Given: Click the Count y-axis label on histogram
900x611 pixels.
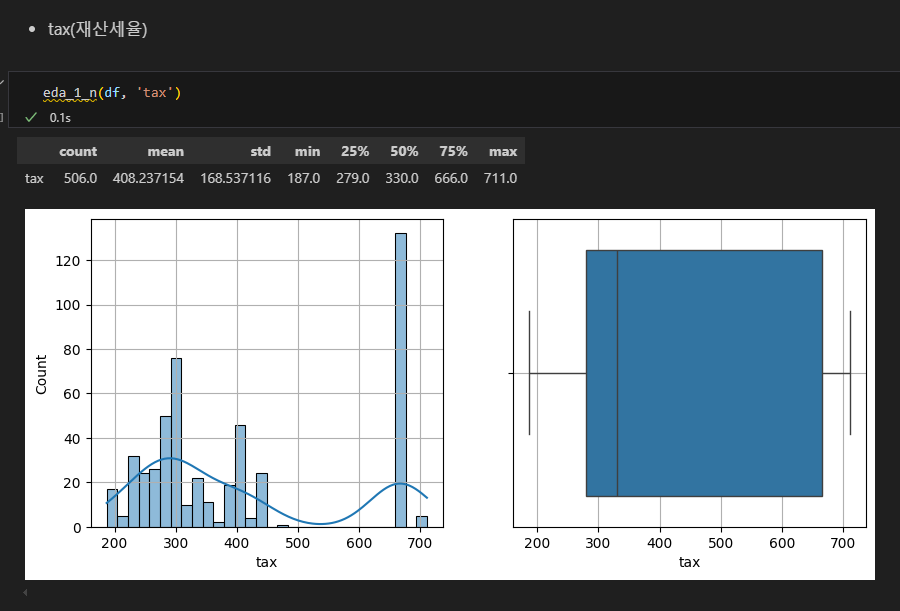Looking at the screenshot, I should click(41, 374).
